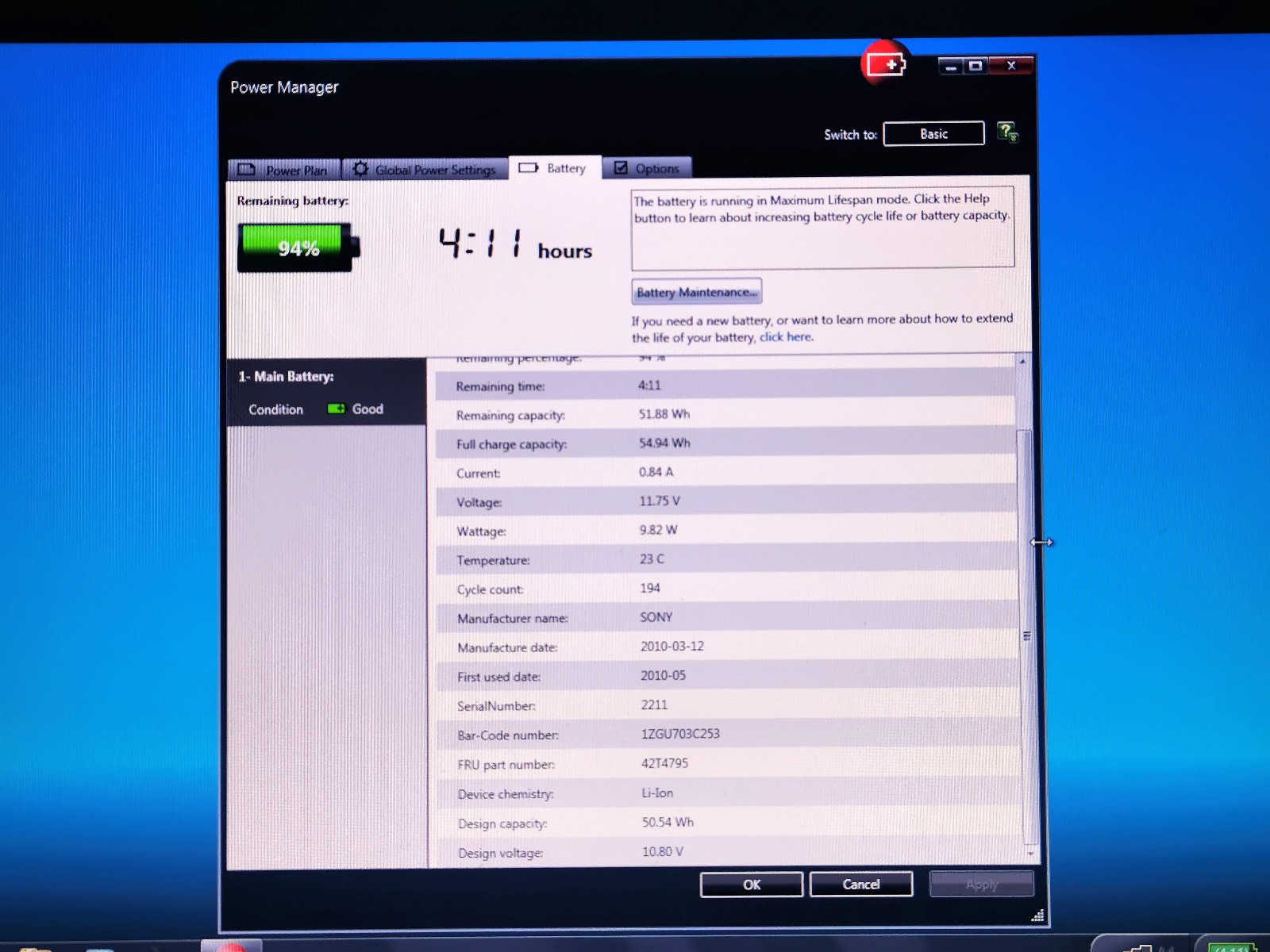This screenshot has height=952, width=1270.
Task: Close the Power Manager window
Action: coord(1010,65)
